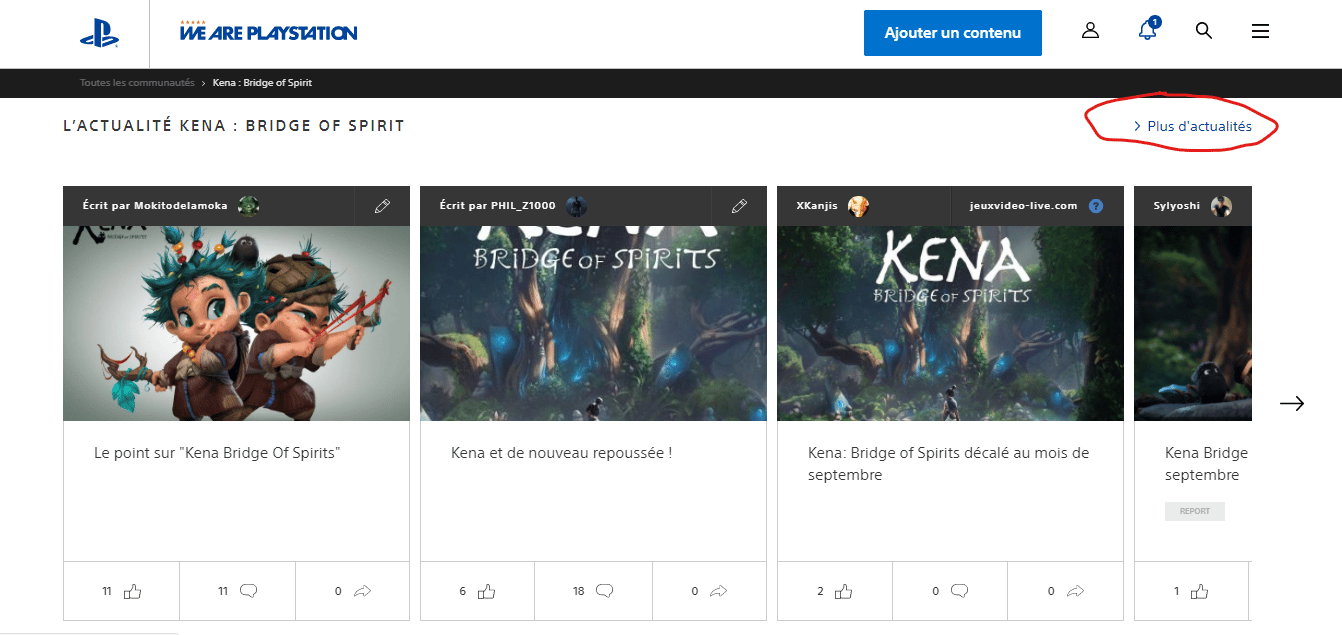Go to Toutes les communautés breadcrumb

(137, 83)
